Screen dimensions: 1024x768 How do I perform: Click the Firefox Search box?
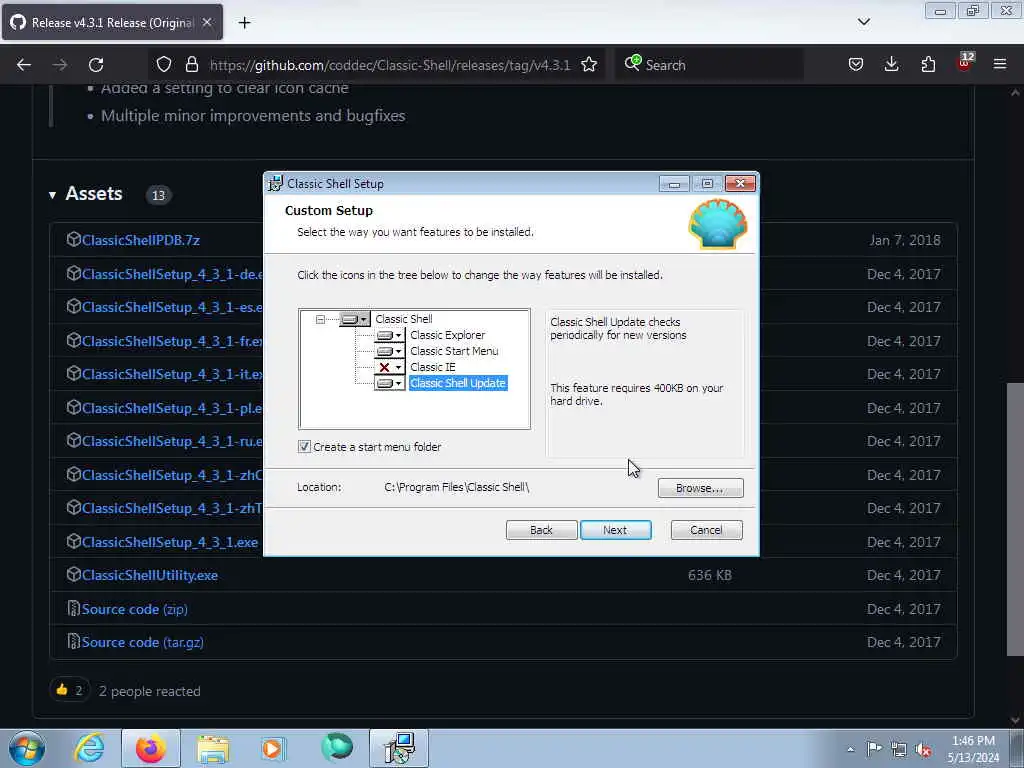(709, 65)
